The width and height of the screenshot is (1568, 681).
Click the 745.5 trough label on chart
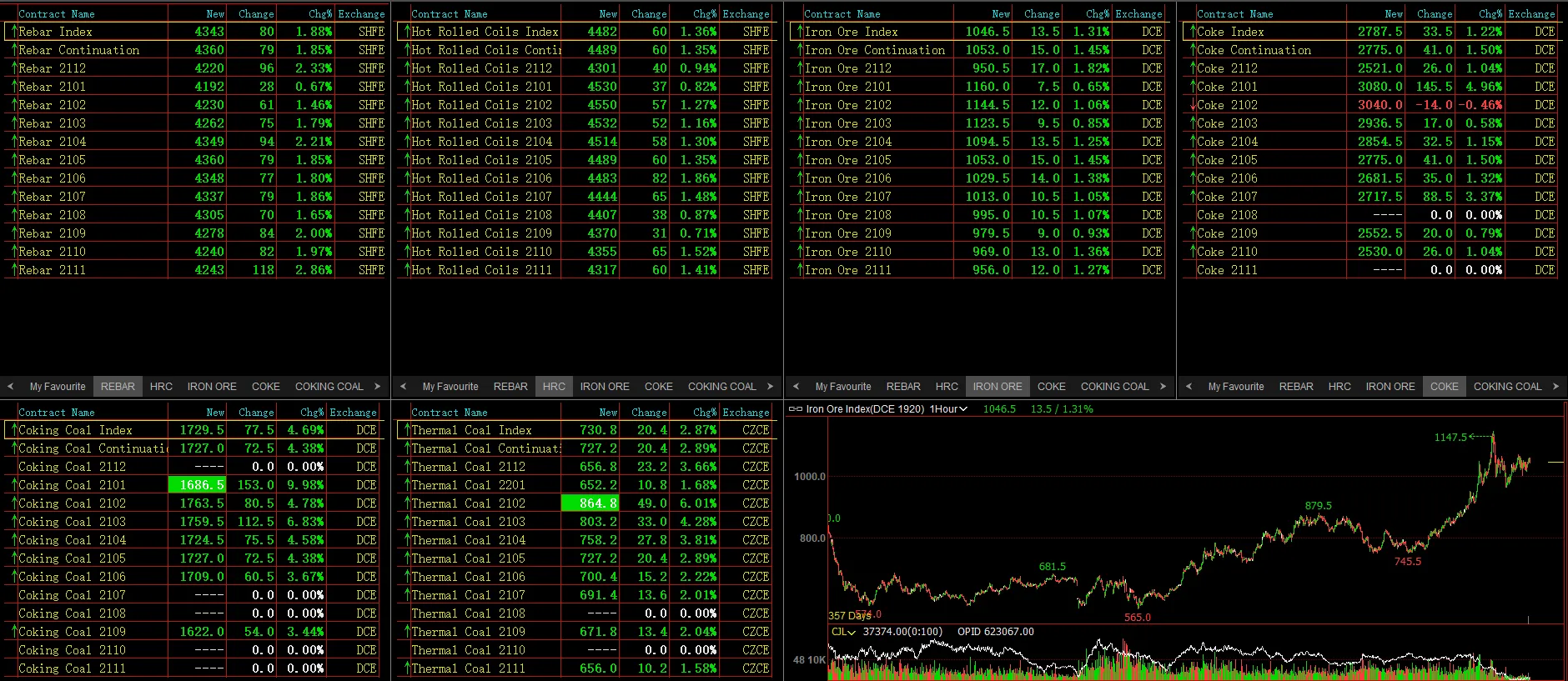[x=1408, y=562]
